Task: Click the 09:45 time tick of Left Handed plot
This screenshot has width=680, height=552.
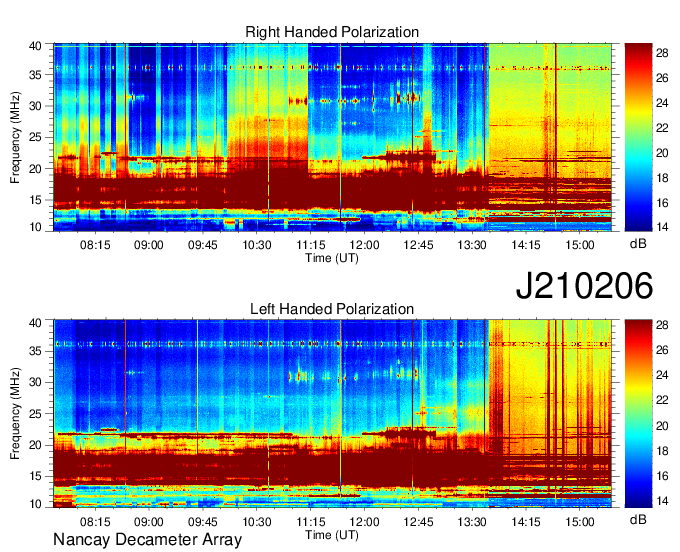Action: (203, 522)
